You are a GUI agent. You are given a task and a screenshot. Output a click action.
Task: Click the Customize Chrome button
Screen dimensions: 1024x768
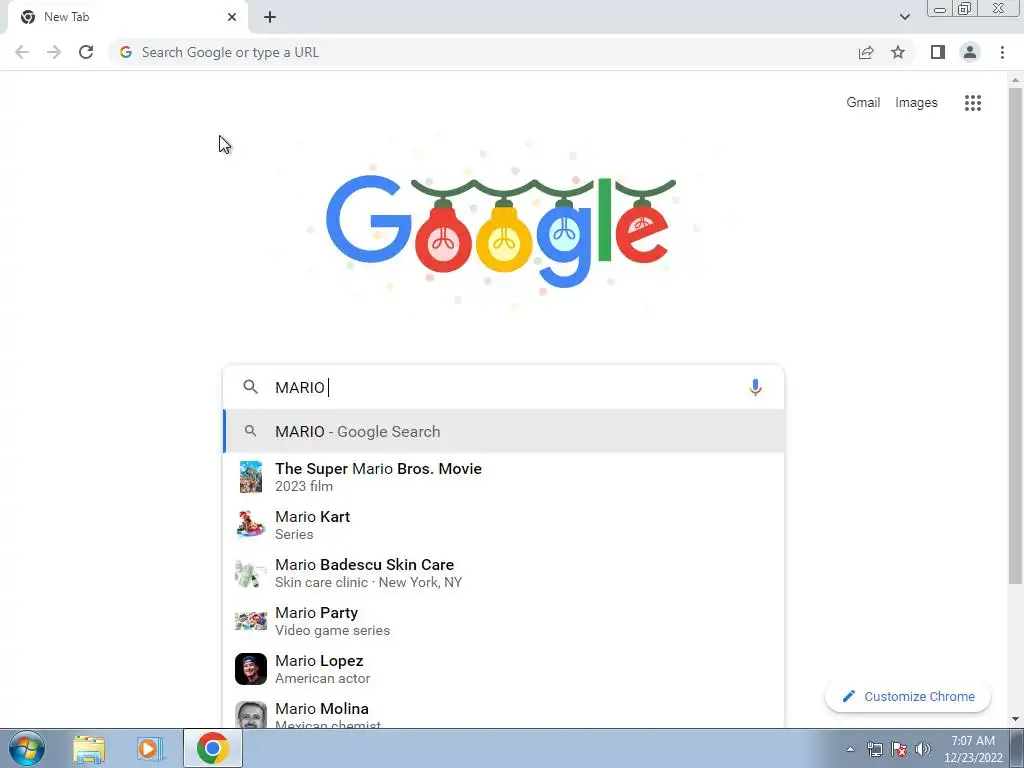[x=908, y=697]
